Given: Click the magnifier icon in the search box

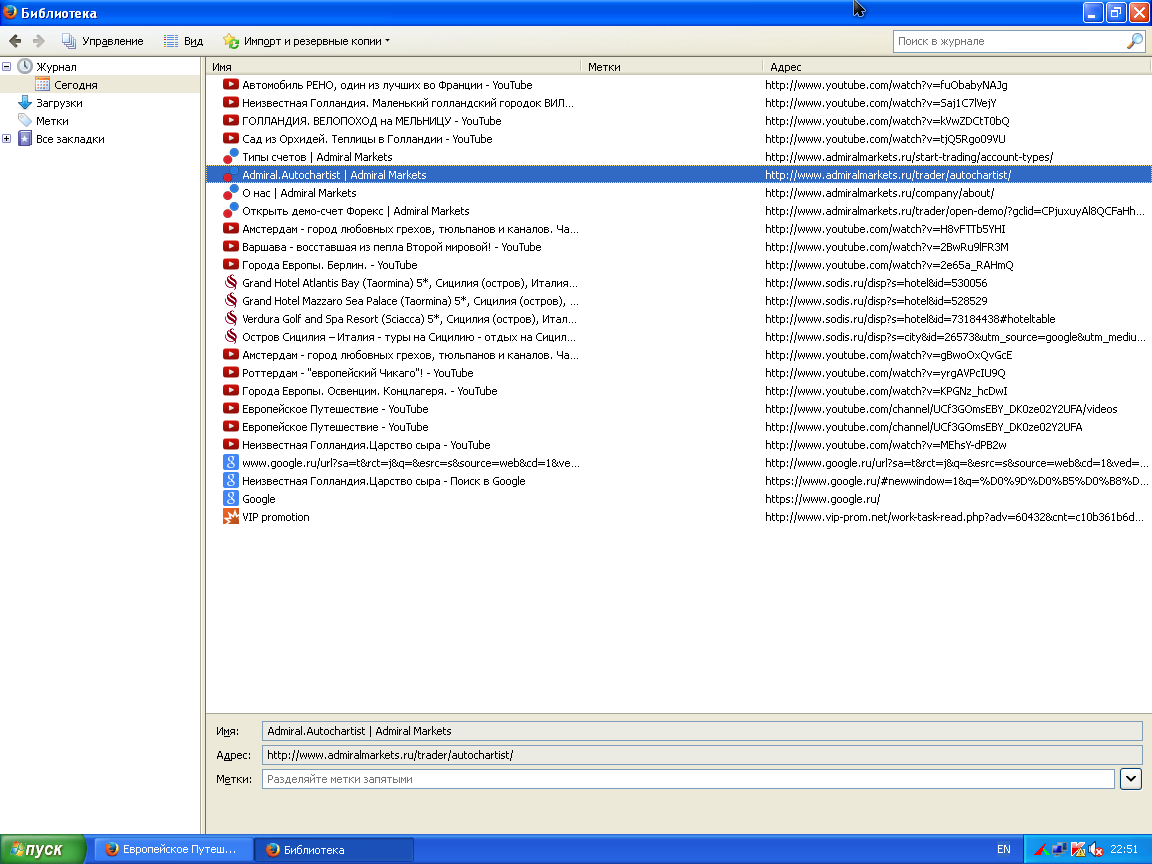Looking at the screenshot, I should pyautogui.click(x=1134, y=41).
